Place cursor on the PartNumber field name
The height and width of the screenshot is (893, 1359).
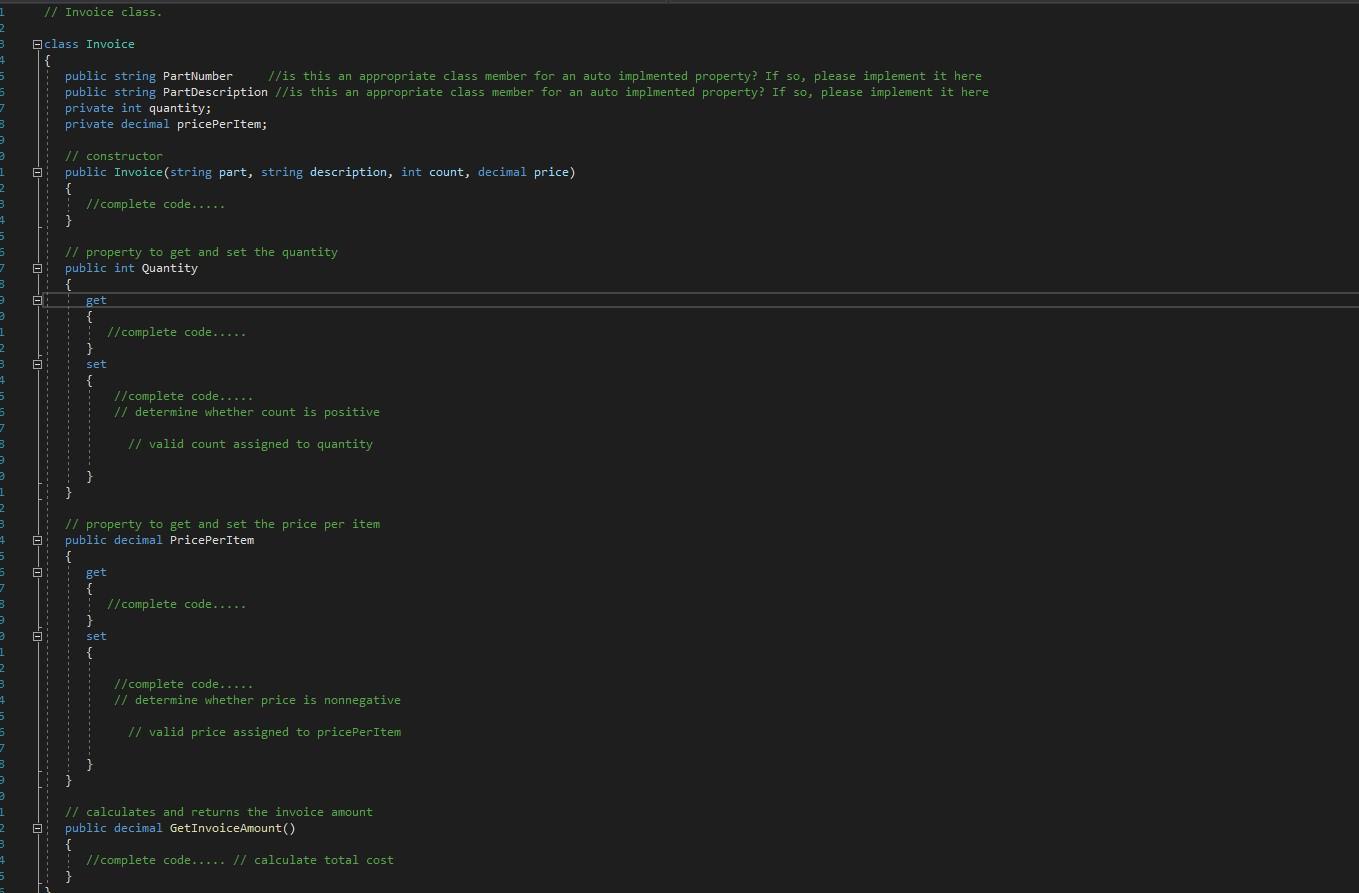(x=198, y=75)
